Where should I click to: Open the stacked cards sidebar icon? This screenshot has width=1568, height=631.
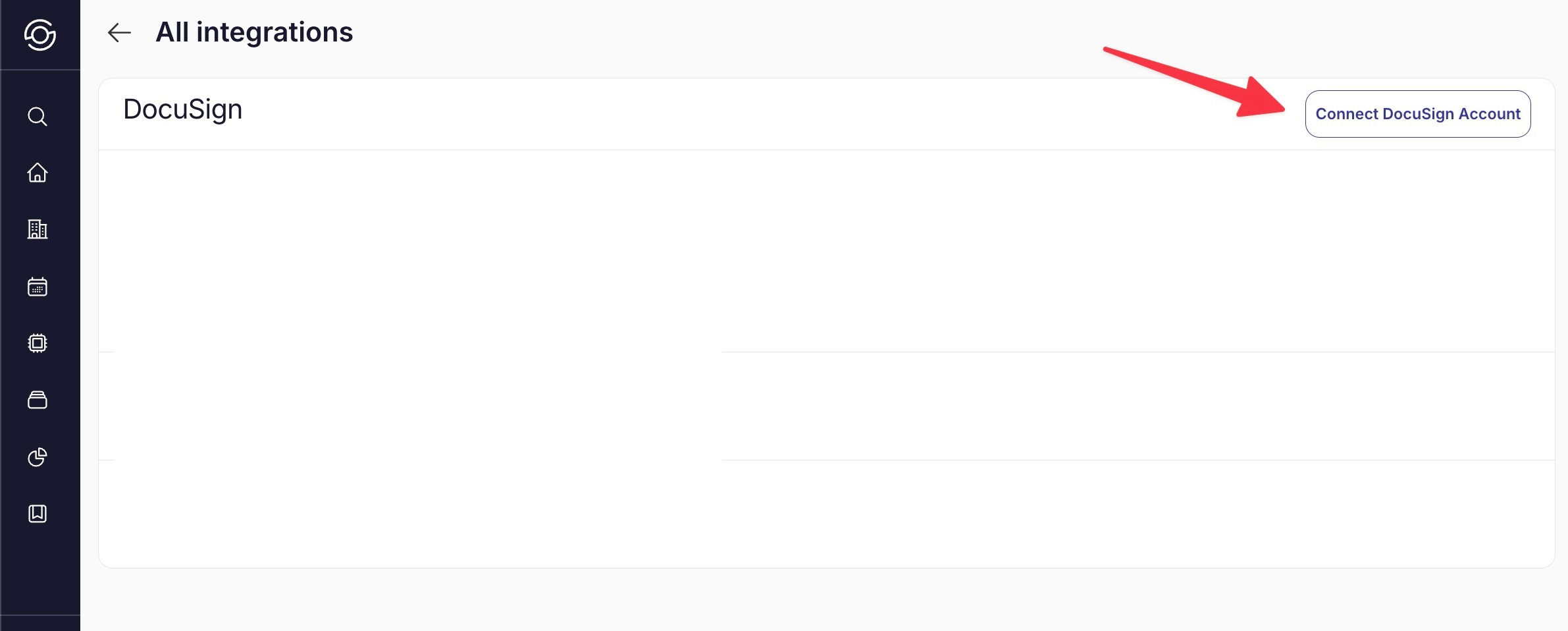click(38, 400)
